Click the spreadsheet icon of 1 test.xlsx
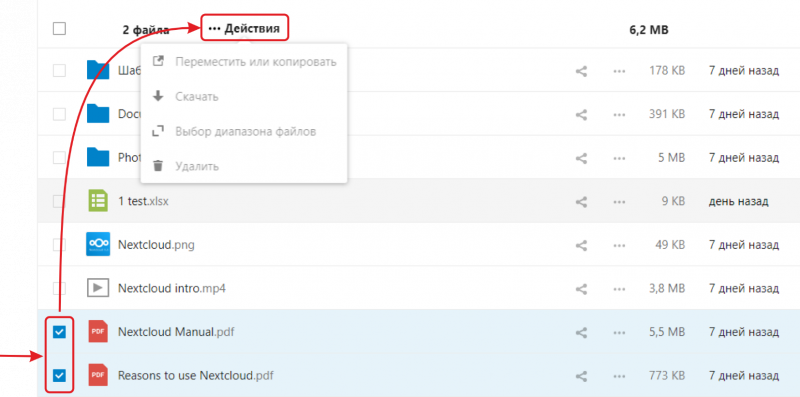The image size is (800, 397). [97, 201]
